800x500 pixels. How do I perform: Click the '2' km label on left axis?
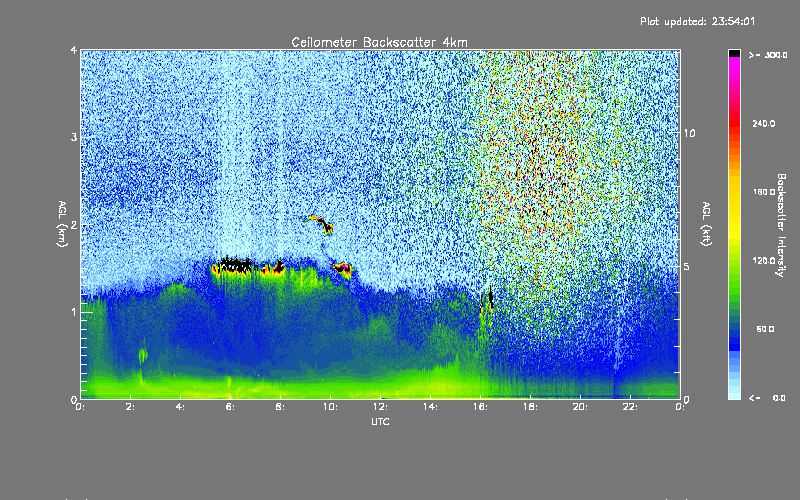(x=73, y=225)
